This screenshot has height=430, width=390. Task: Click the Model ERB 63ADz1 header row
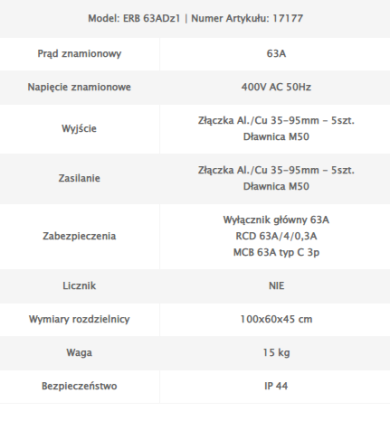click(195, 18)
